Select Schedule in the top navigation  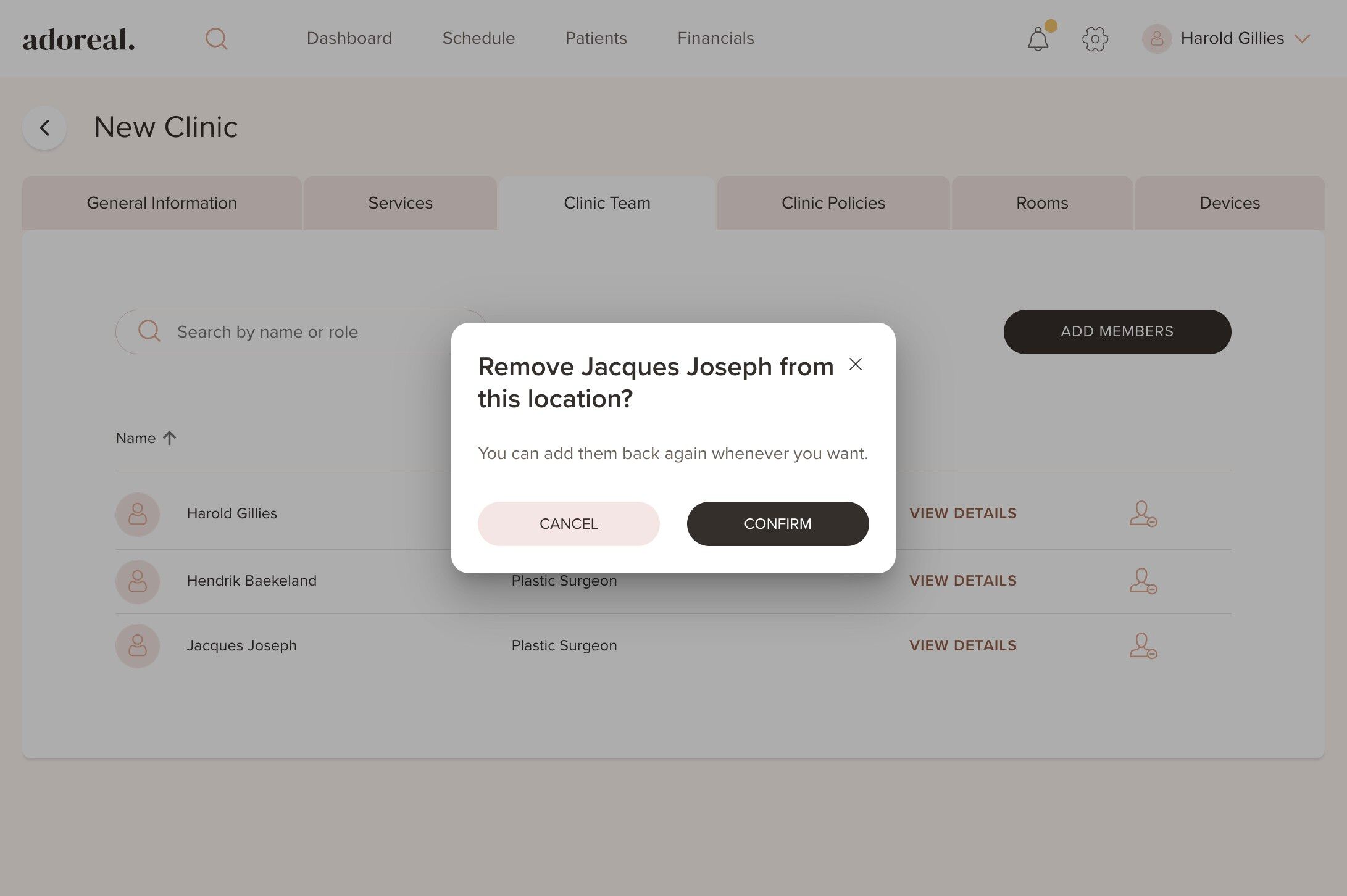(478, 38)
